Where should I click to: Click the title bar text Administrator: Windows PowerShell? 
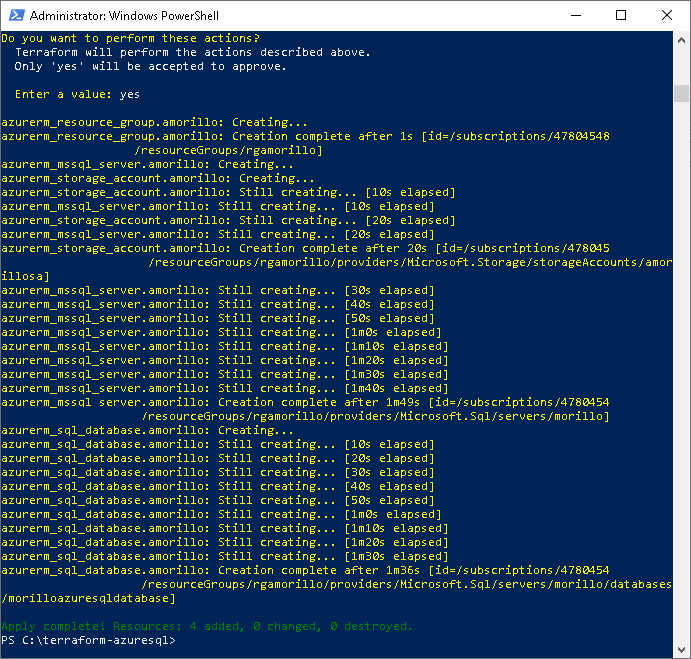point(124,16)
